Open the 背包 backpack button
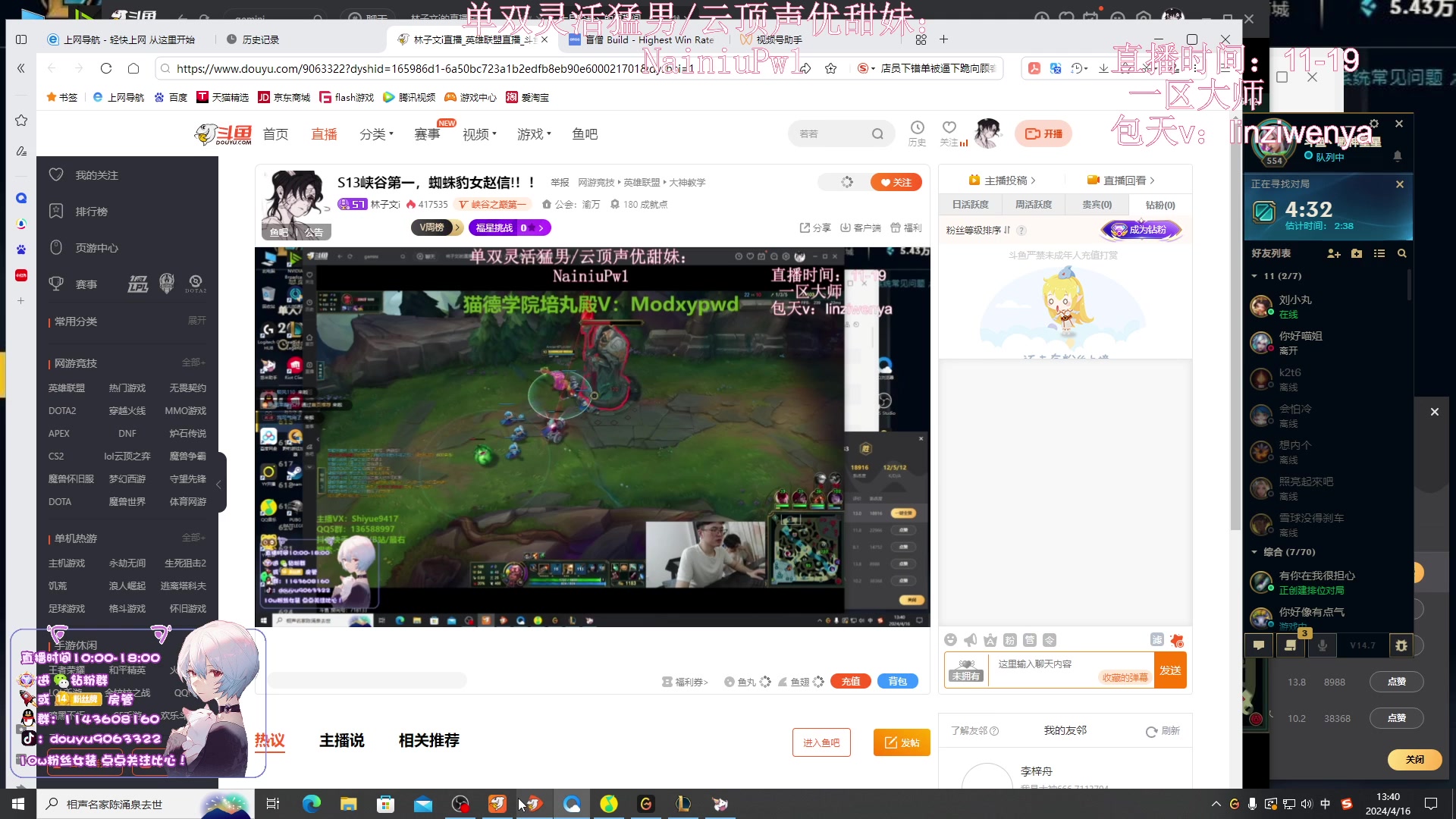Viewport: 1456px width, 819px height. coord(898,681)
